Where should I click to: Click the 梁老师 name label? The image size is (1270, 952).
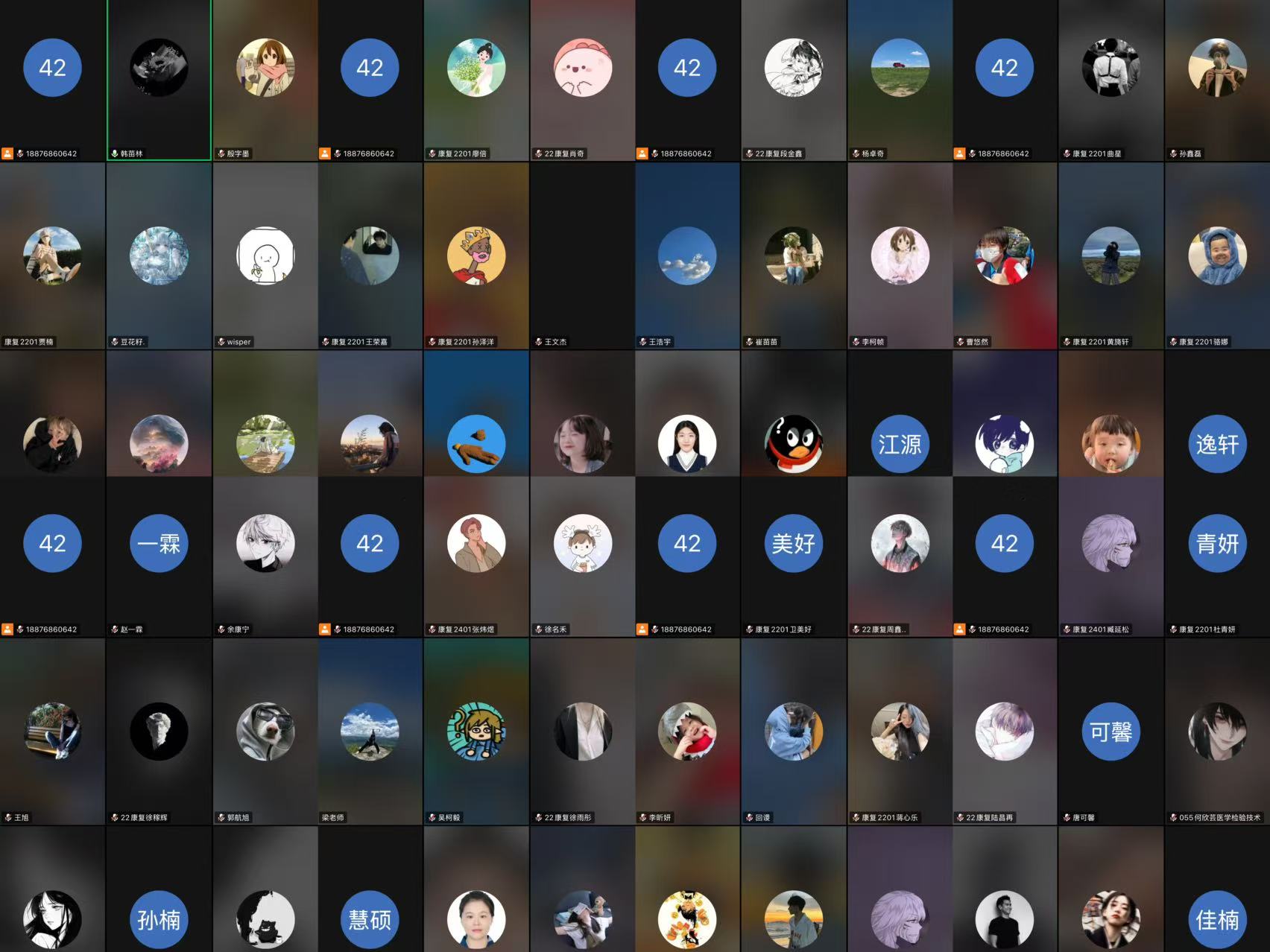click(333, 818)
